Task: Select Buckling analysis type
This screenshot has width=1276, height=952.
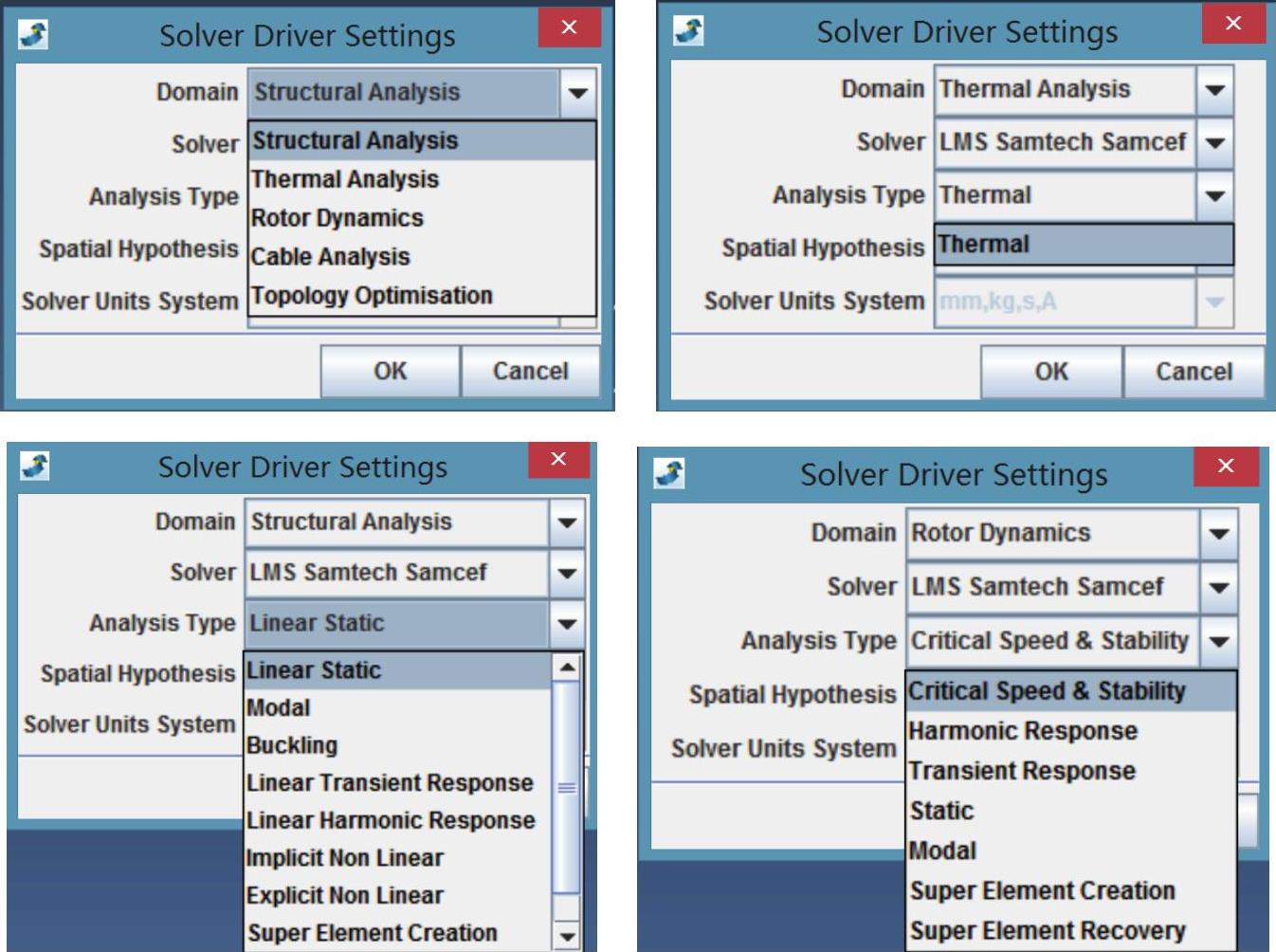Action: [292, 745]
